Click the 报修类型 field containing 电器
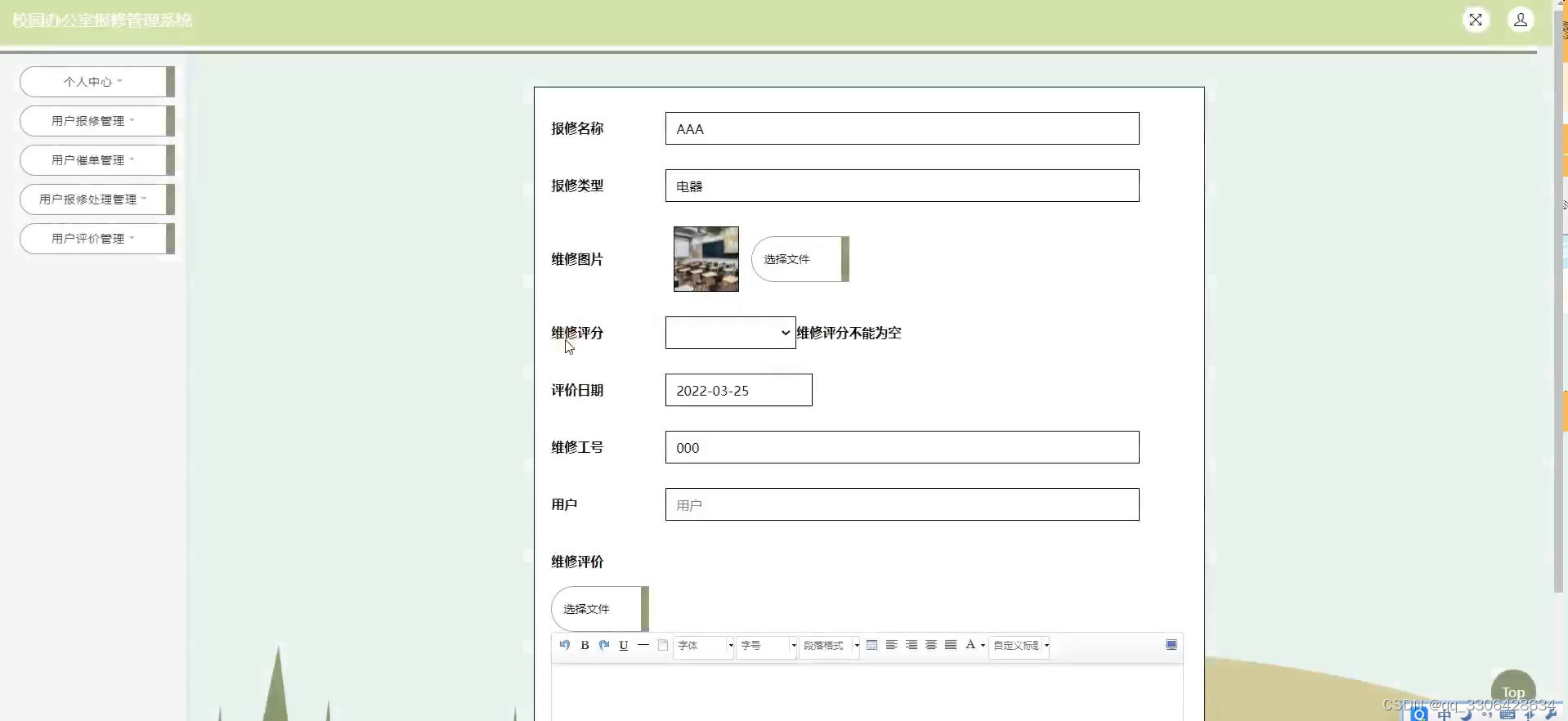 pos(903,186)
